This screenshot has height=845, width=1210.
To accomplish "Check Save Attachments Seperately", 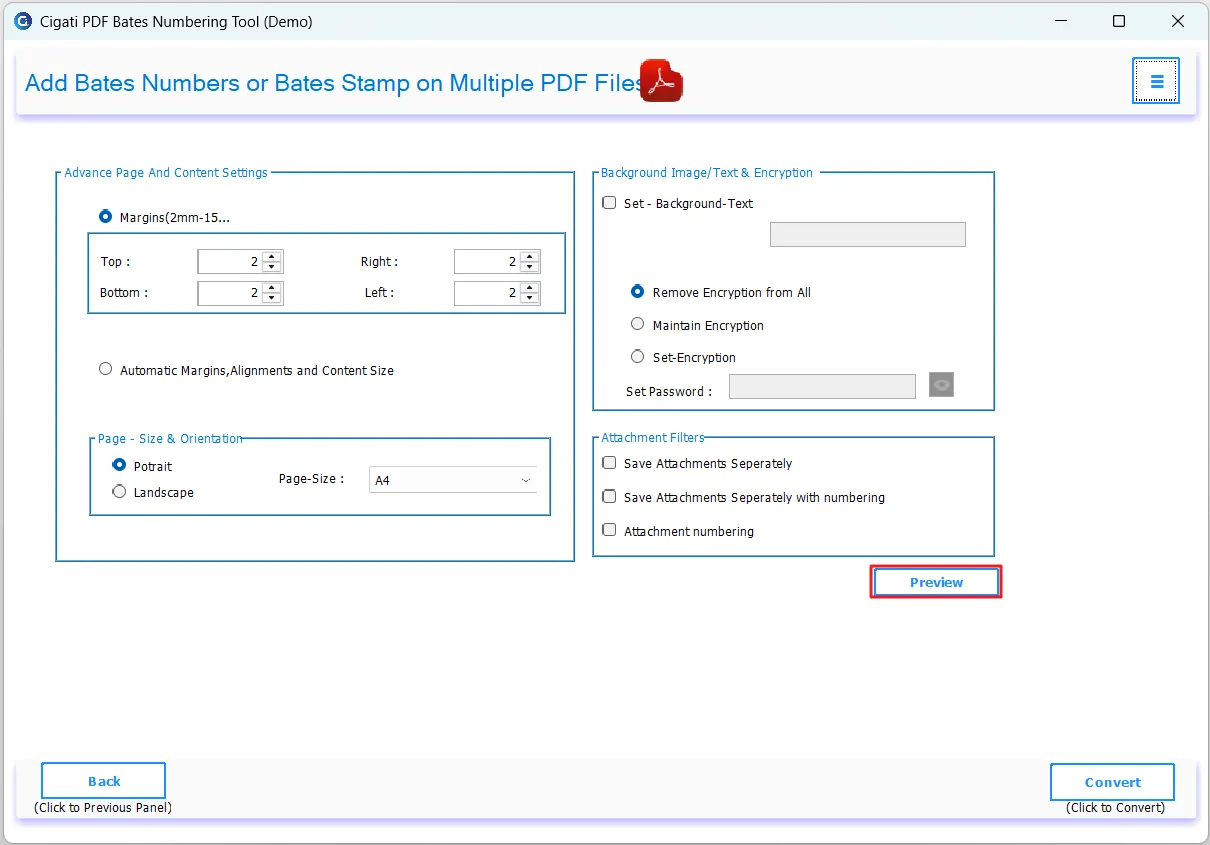I will (609, 462).
